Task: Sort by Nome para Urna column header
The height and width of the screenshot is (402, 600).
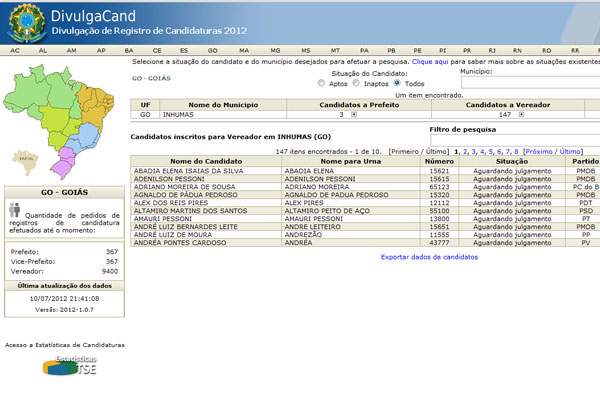Action: click(351, 161)
